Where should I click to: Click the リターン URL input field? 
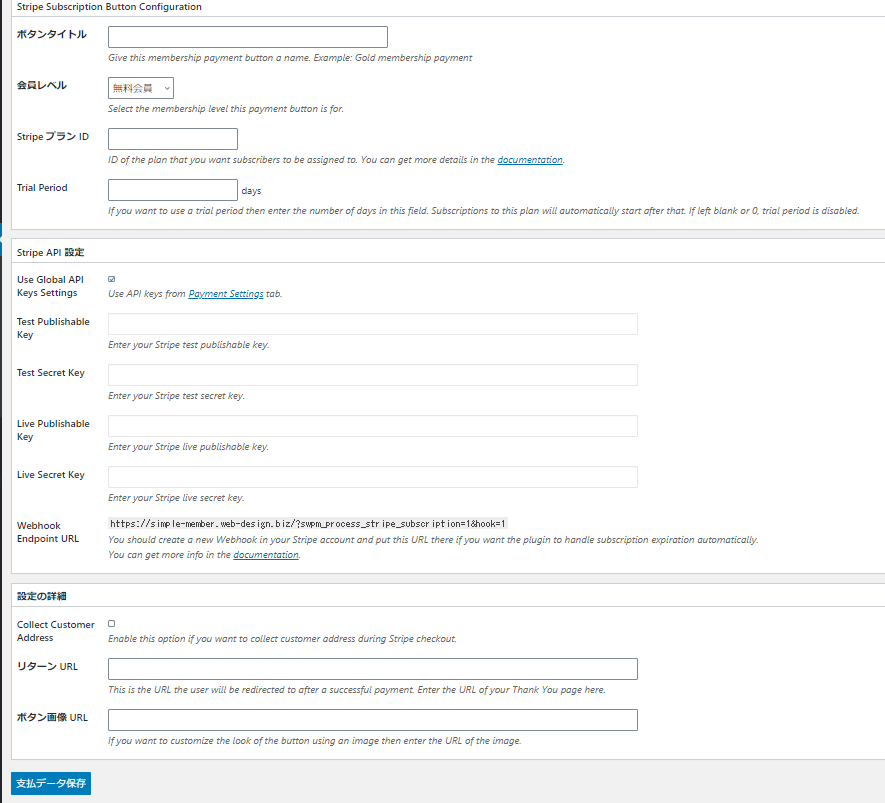coord(373,669)
